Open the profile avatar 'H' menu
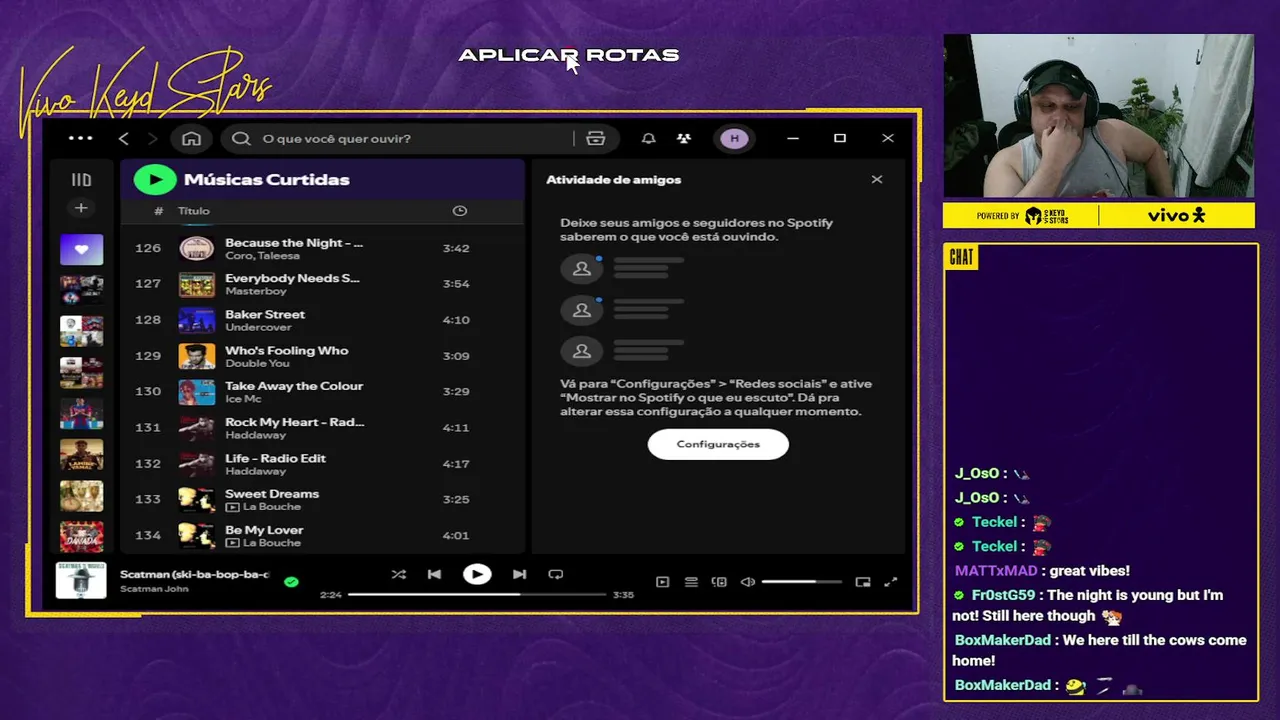Screen dimensions: 1280x720 (735, 139)
